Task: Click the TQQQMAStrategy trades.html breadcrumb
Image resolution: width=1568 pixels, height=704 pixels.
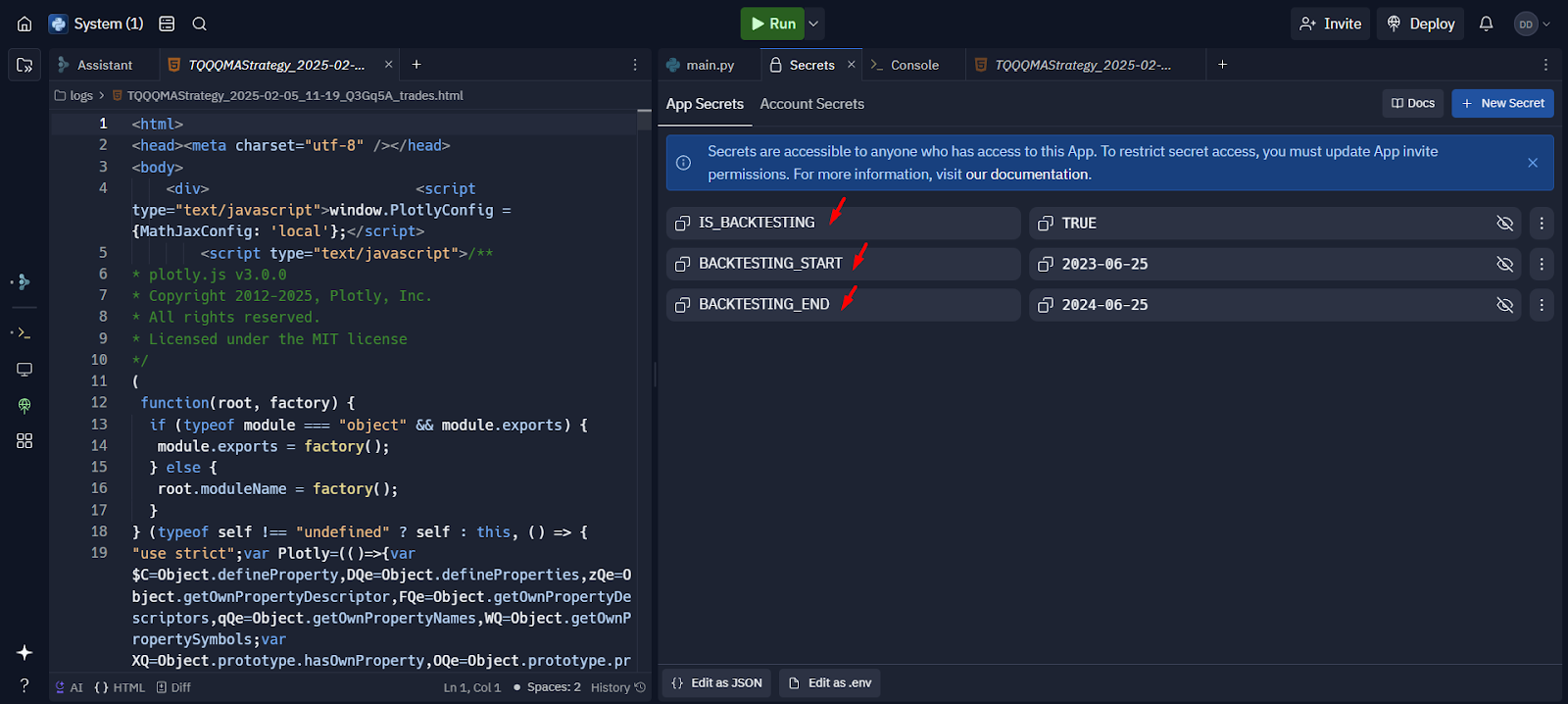Action: click(x=287, y=95)
